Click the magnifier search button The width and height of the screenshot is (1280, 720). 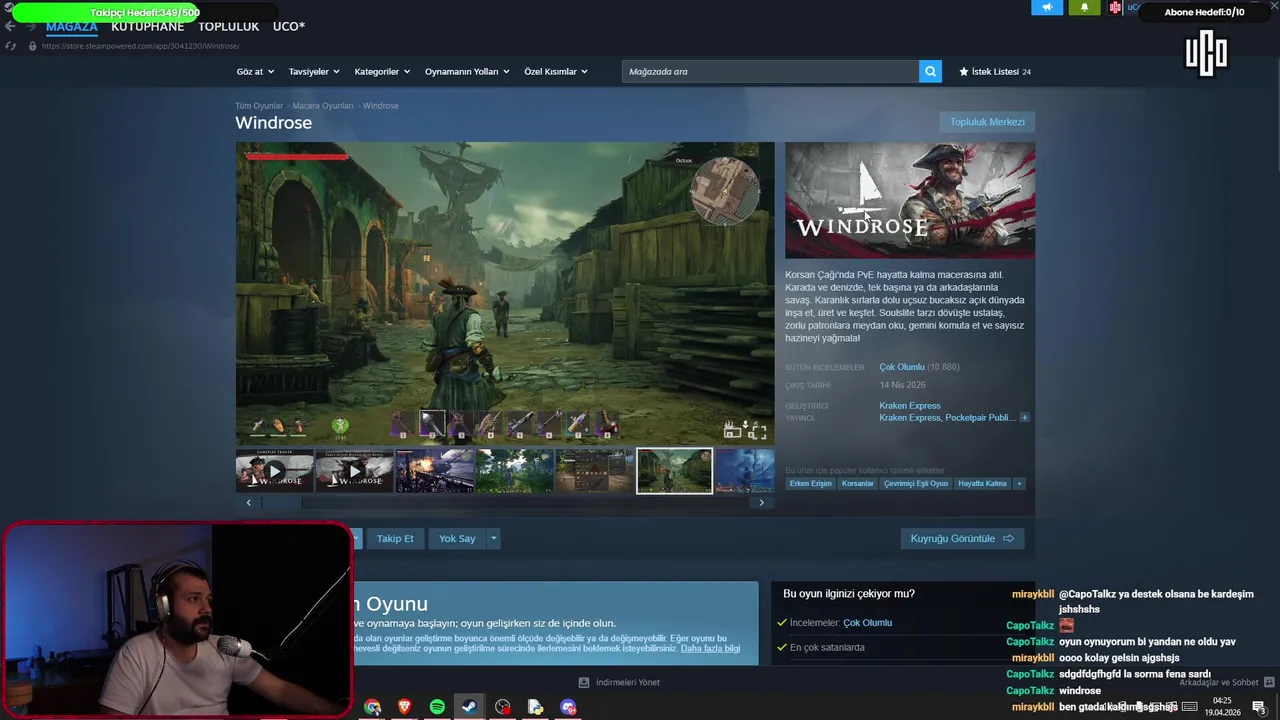point(930,71)
